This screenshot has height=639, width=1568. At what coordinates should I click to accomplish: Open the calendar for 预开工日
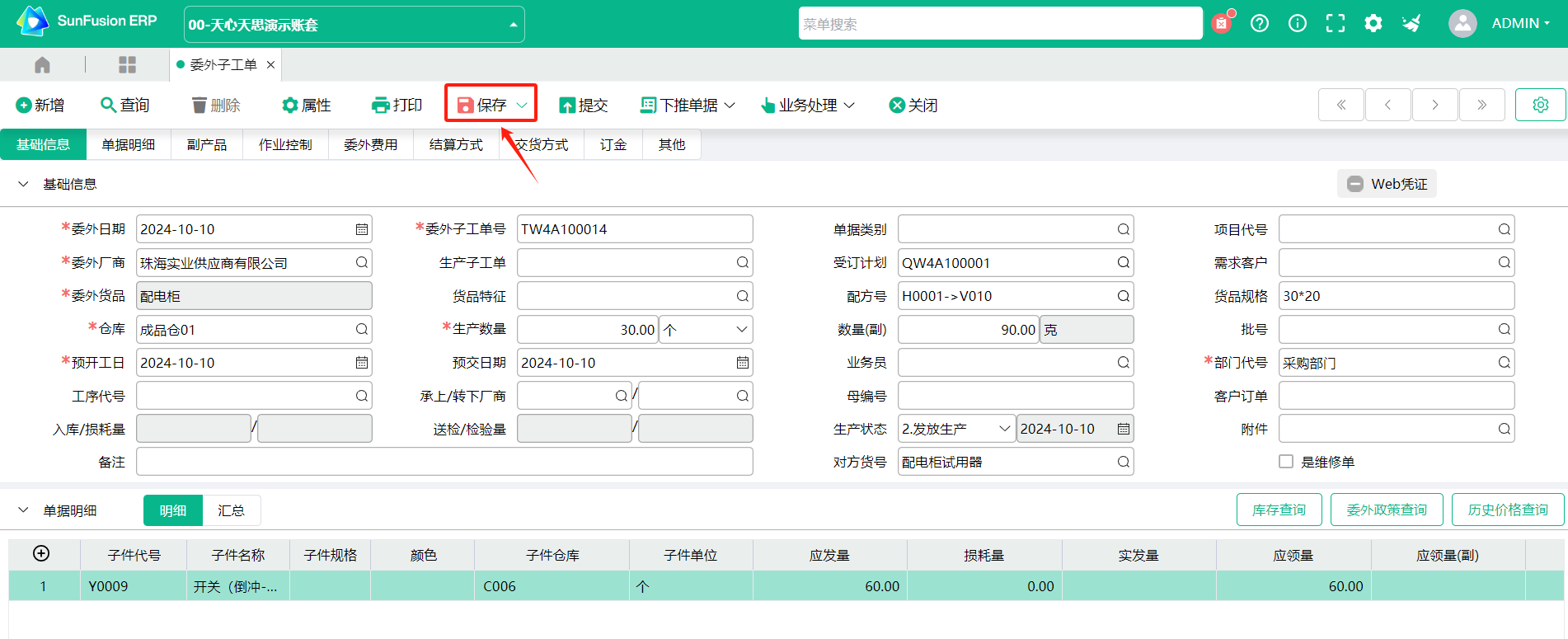(361, 363)
